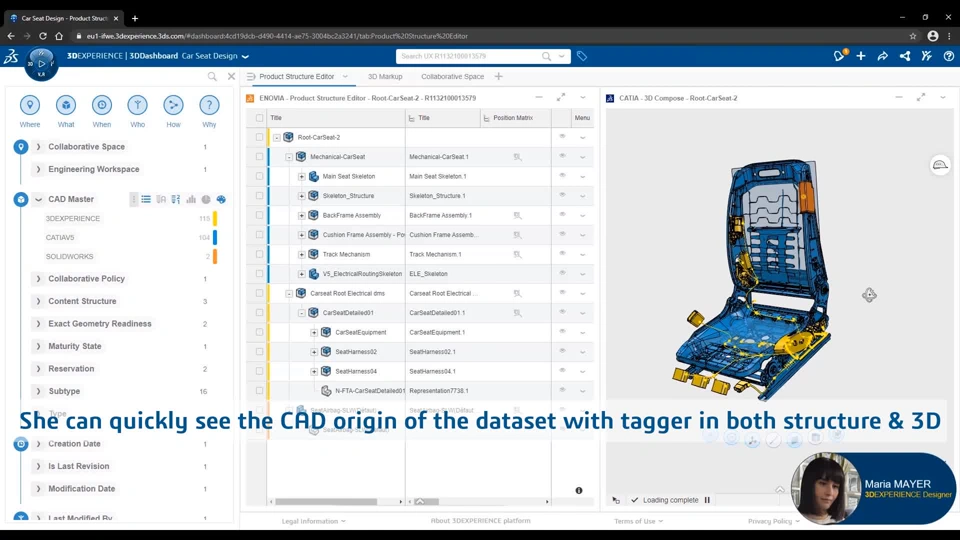Open Privacy Policy footer menu
Viewport: 960px width, 540px height.
[773, 521]
